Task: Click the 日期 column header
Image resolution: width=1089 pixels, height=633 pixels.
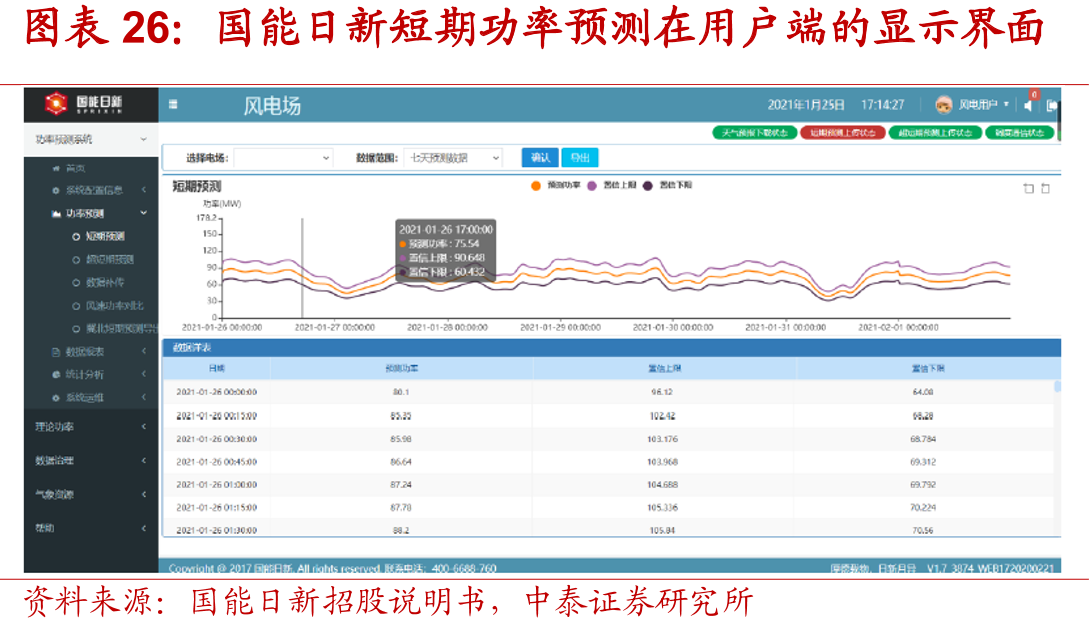Action: pos(217,368)
